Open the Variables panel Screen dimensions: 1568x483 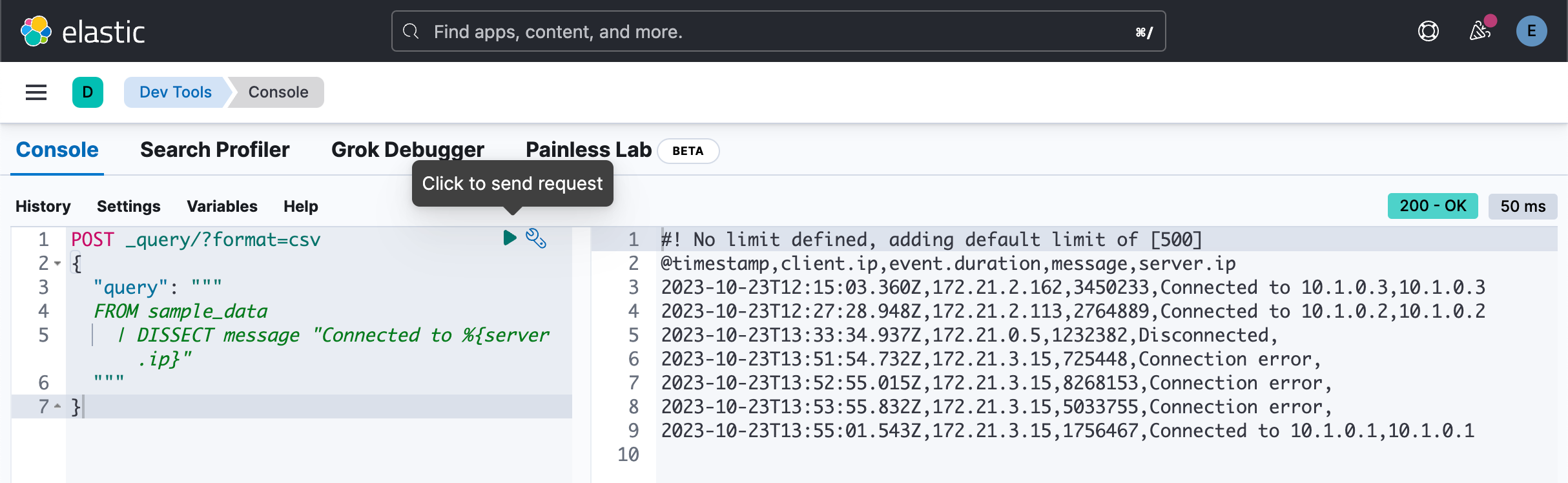[x=222, y=207]
